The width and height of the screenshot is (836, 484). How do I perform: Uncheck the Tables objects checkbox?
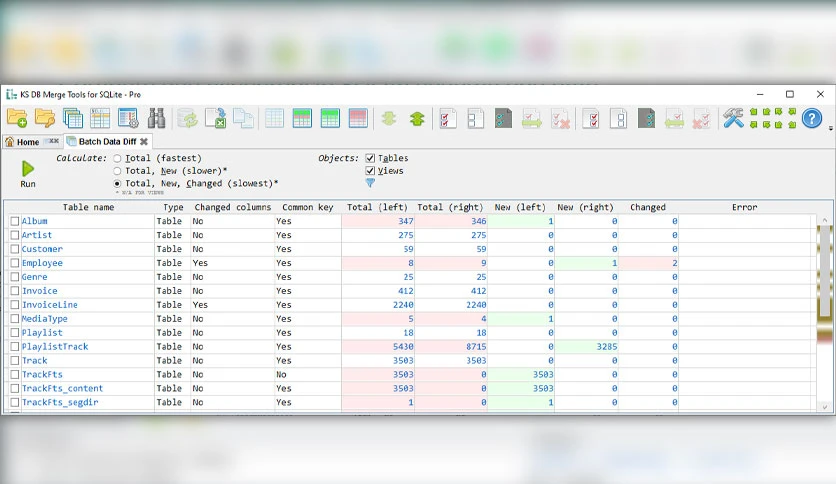[x=370, y=158]
